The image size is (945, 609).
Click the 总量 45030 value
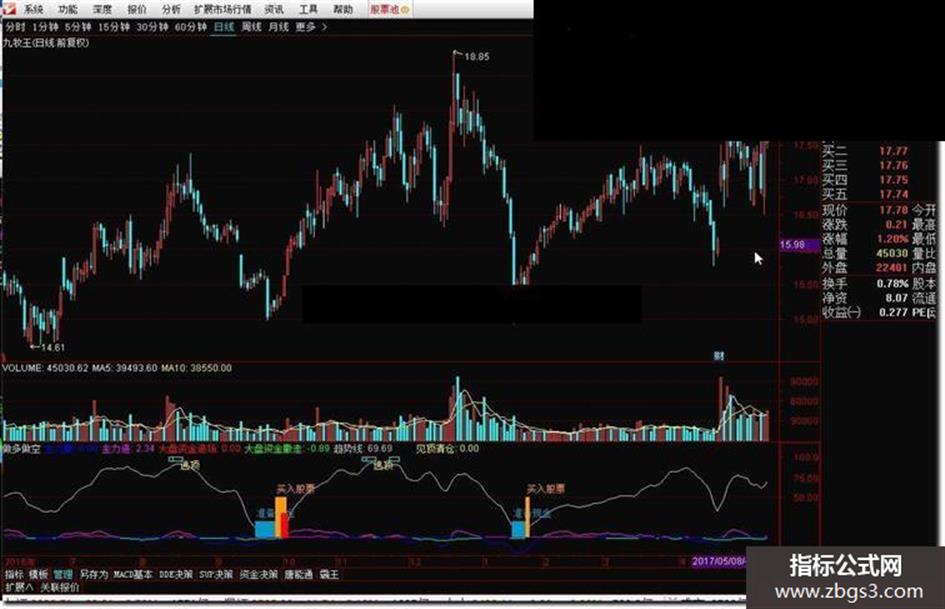[892, 253]
